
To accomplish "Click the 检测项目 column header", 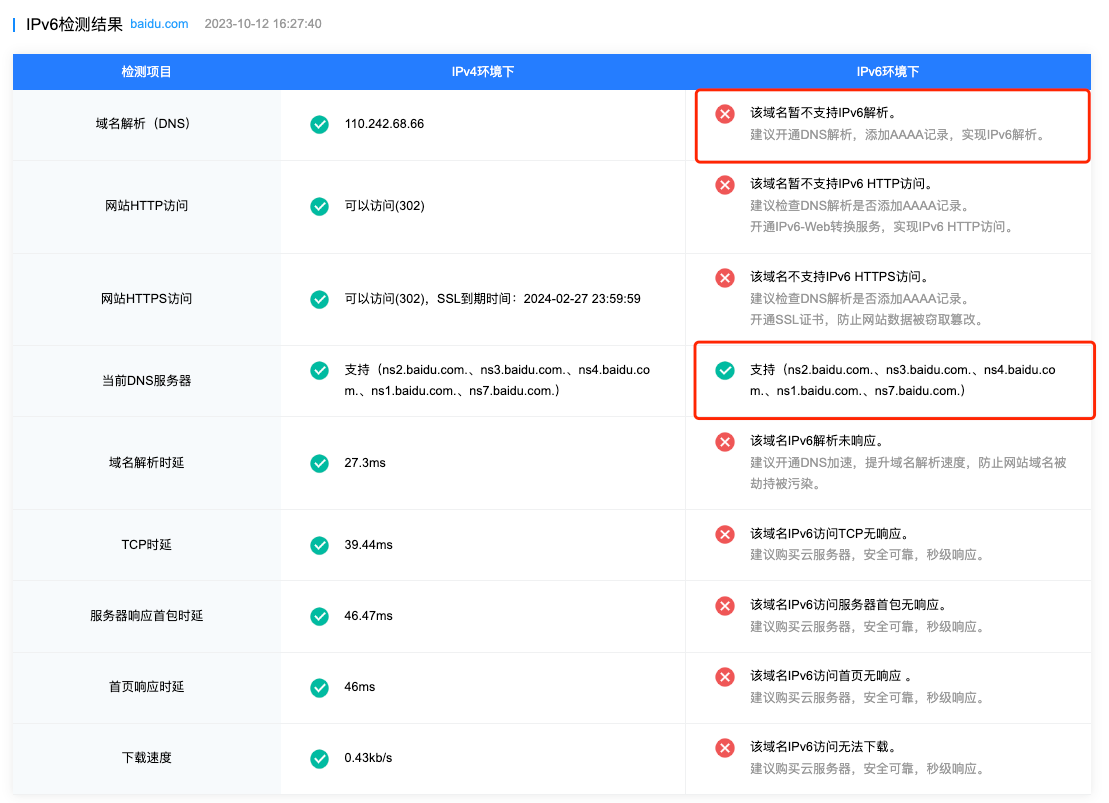I will [146, 72].
